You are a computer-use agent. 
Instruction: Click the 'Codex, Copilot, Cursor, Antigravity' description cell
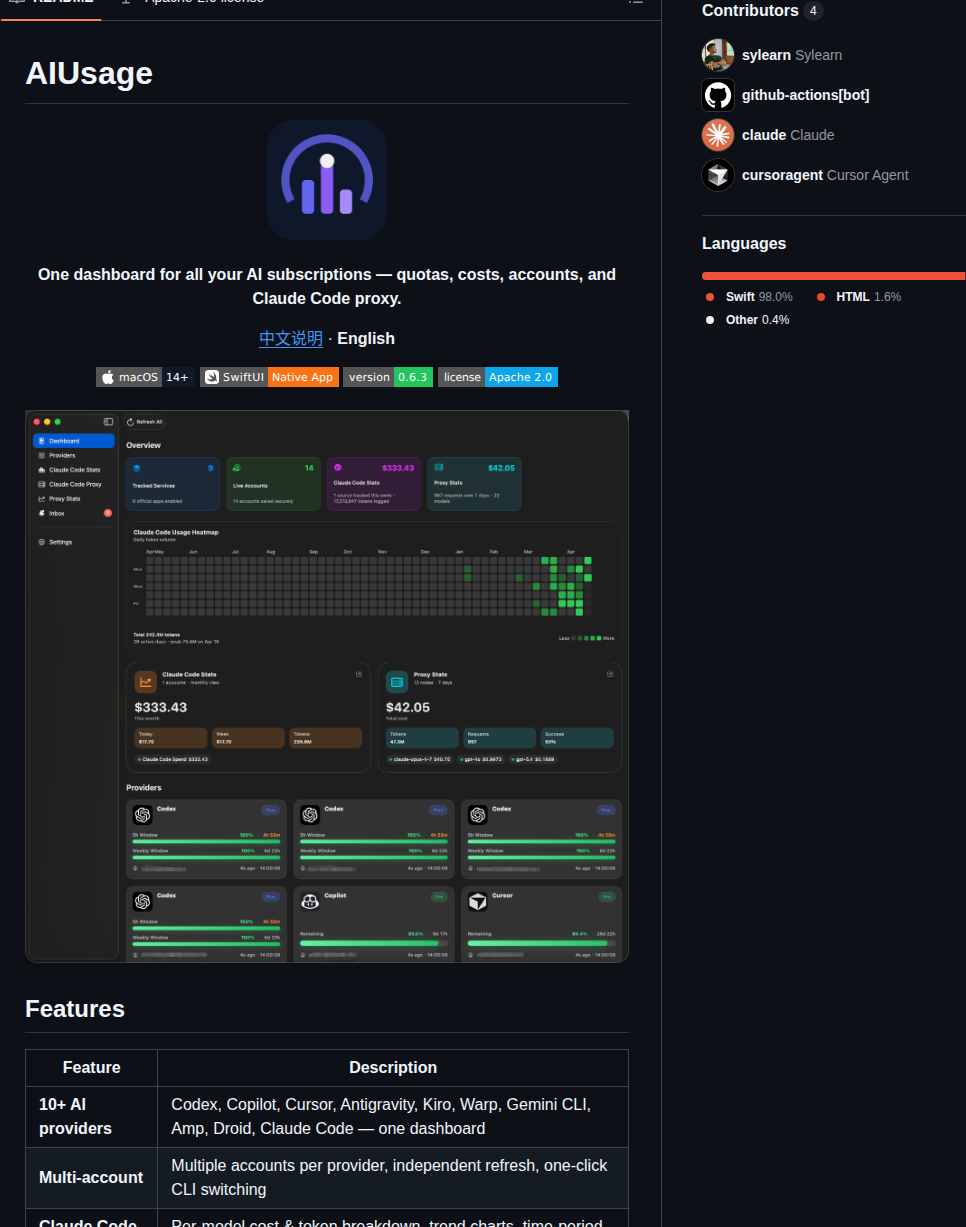[x=393, y=1117]
